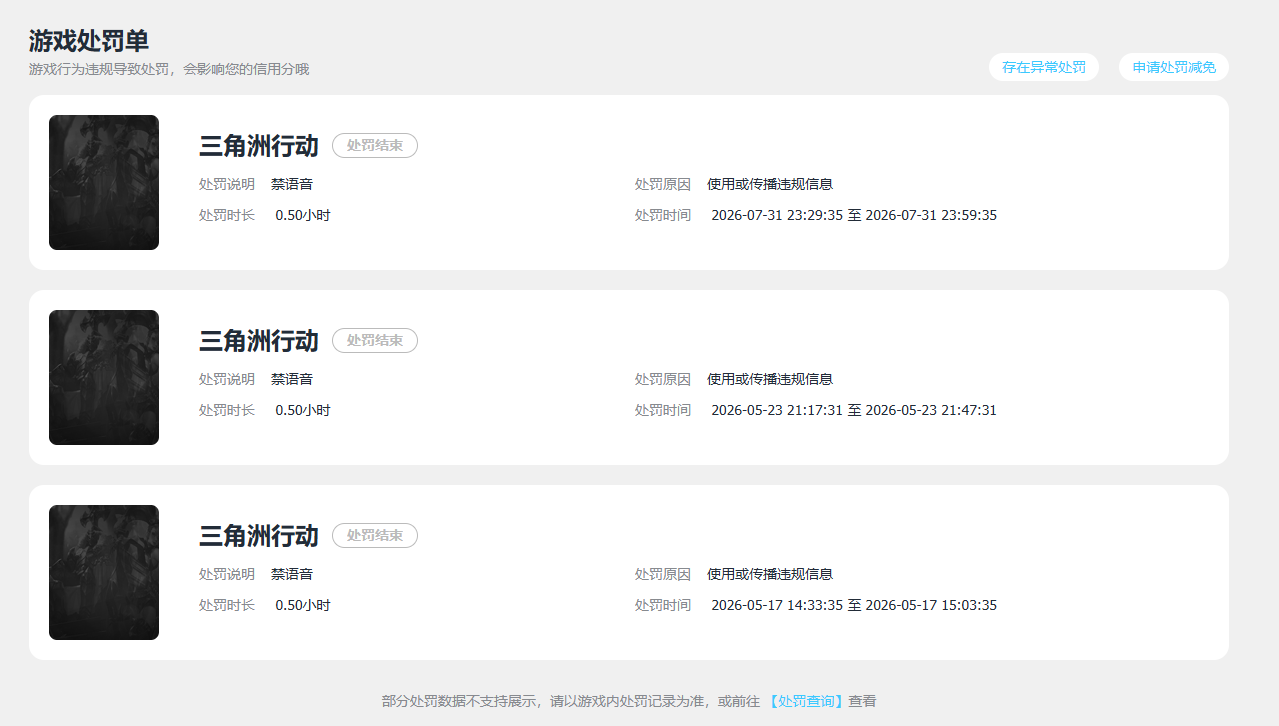The image size is (1279, 726).
Task: Open game thumbnail of the 2026-05-17 penalty card
Action: (x=104, y=572)
